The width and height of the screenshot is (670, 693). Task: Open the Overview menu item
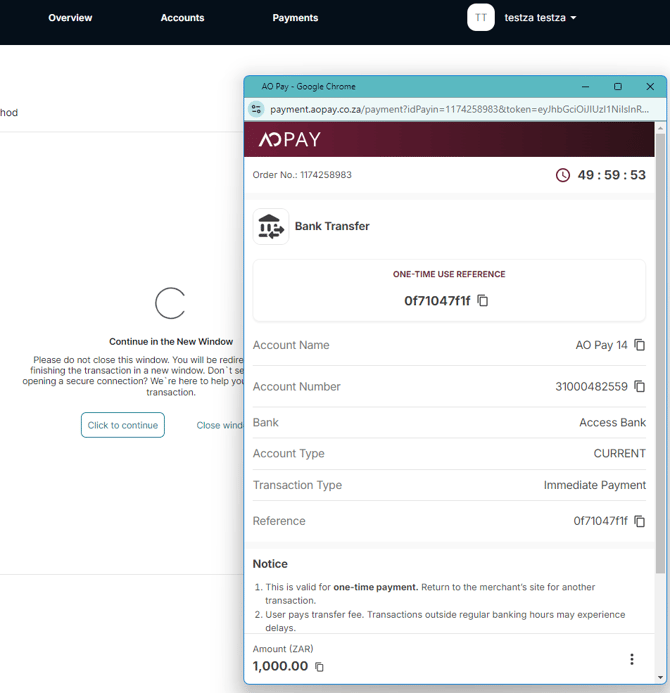click(x=70, y=18)
